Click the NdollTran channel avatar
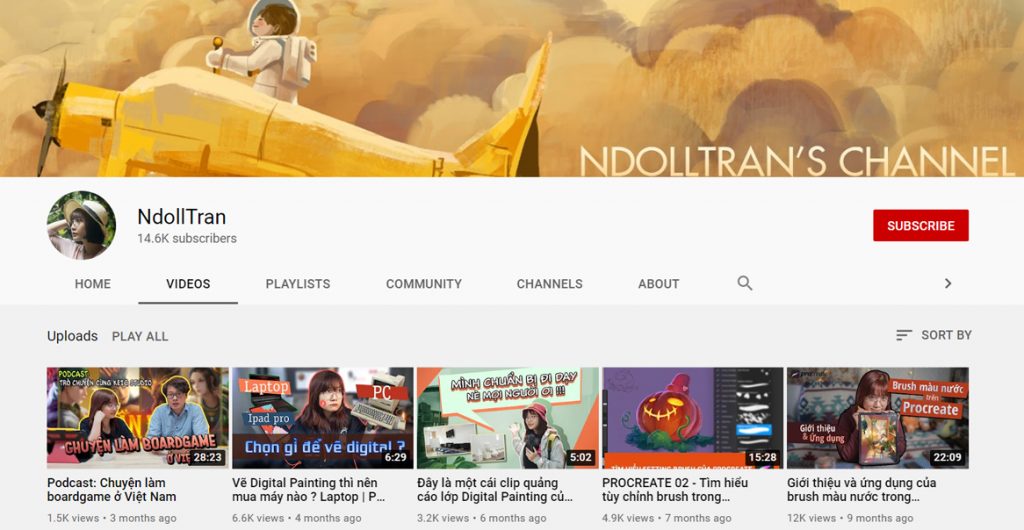 [x=81, y=225]
